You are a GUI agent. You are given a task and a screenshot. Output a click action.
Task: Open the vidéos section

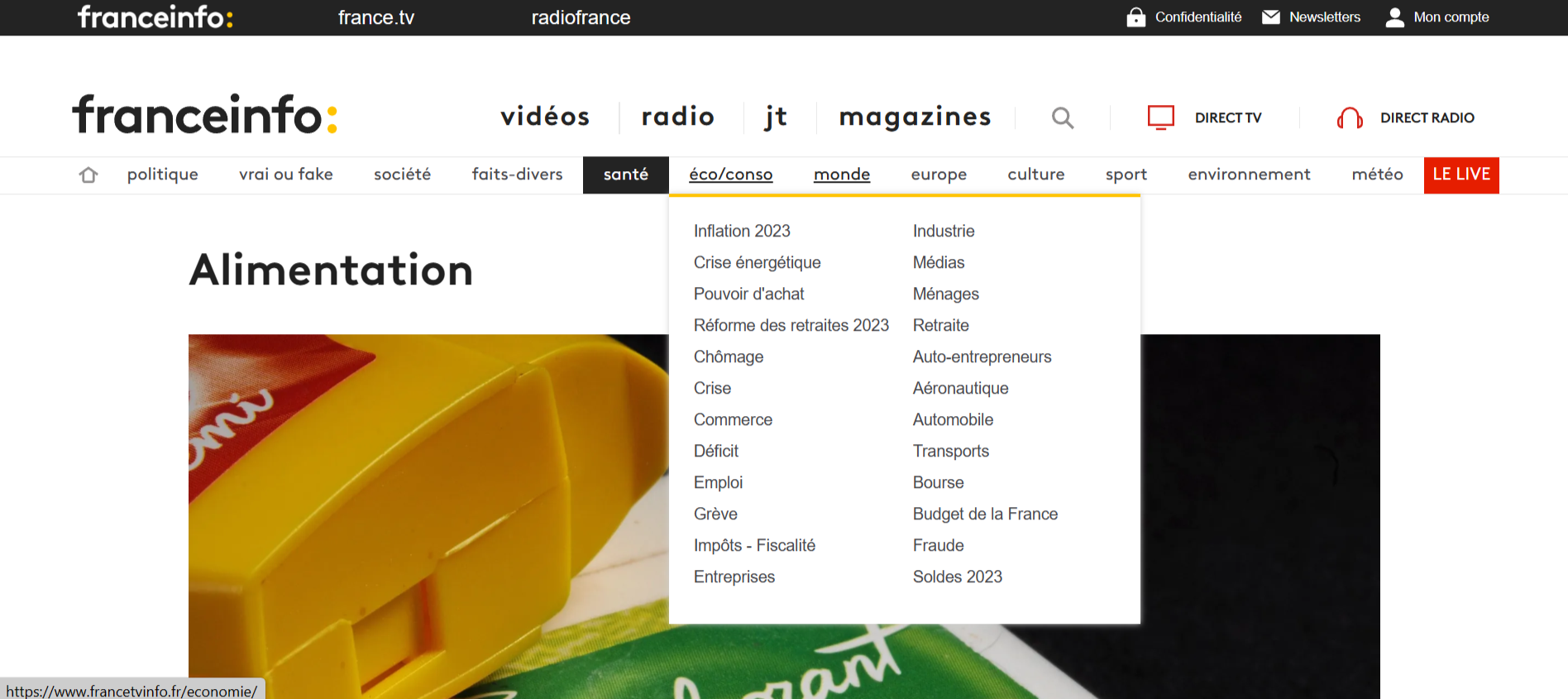pyautogui.click(x=545, y=117)
